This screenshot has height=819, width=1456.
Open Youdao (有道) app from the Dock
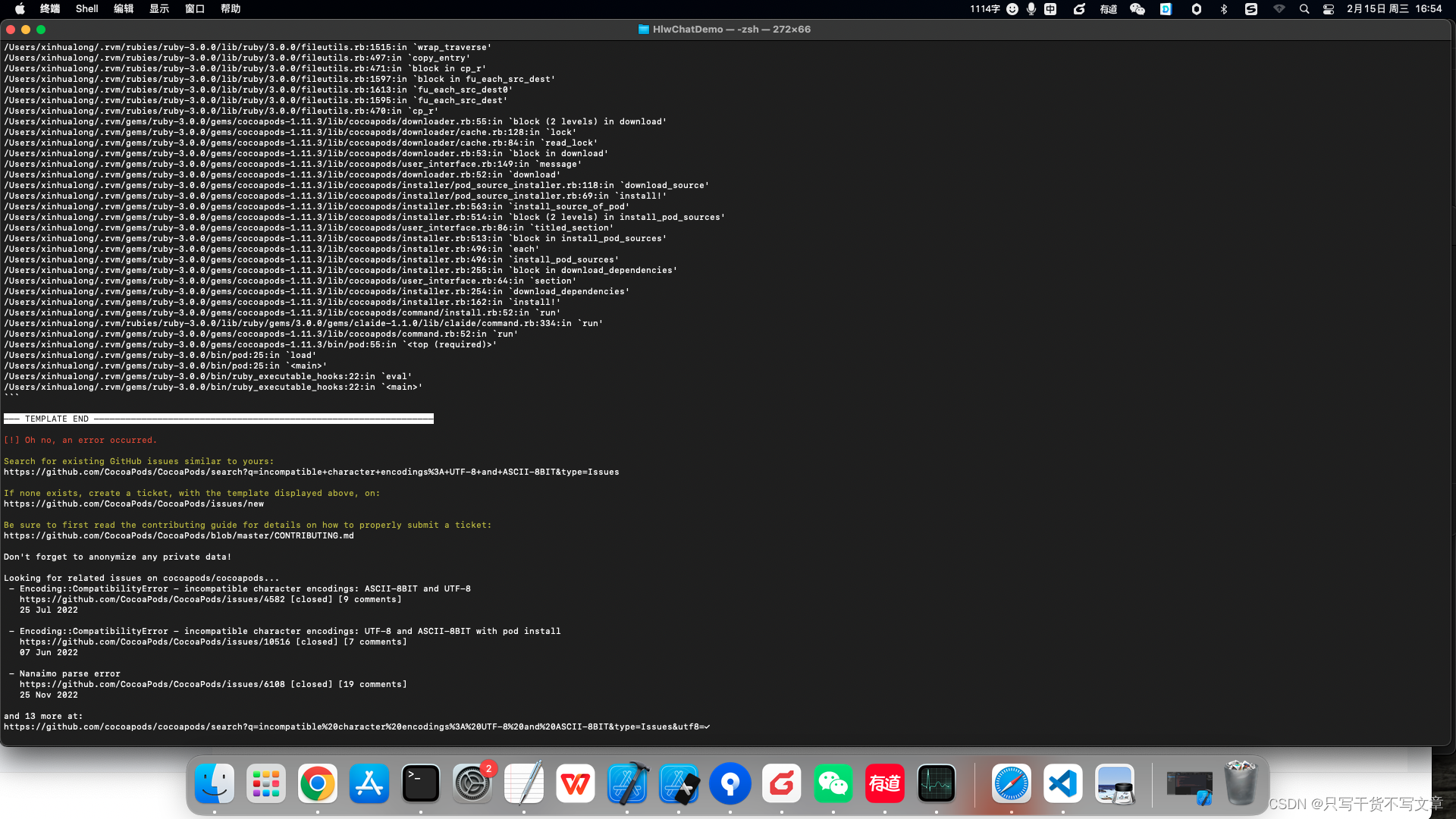click(885, 783)
